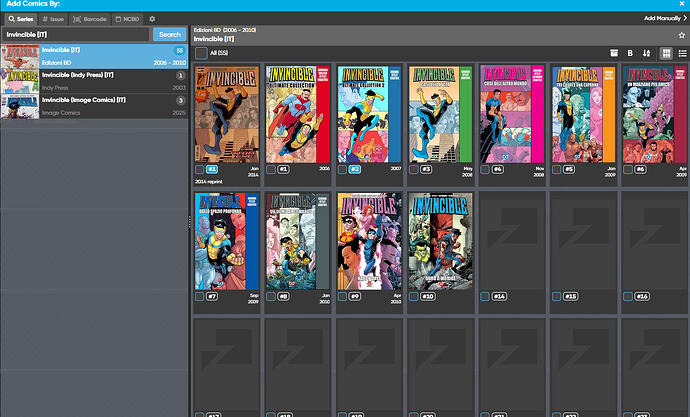Select the All (55) checkbox
Screen dimensions: 690x417
click(201, 53)
